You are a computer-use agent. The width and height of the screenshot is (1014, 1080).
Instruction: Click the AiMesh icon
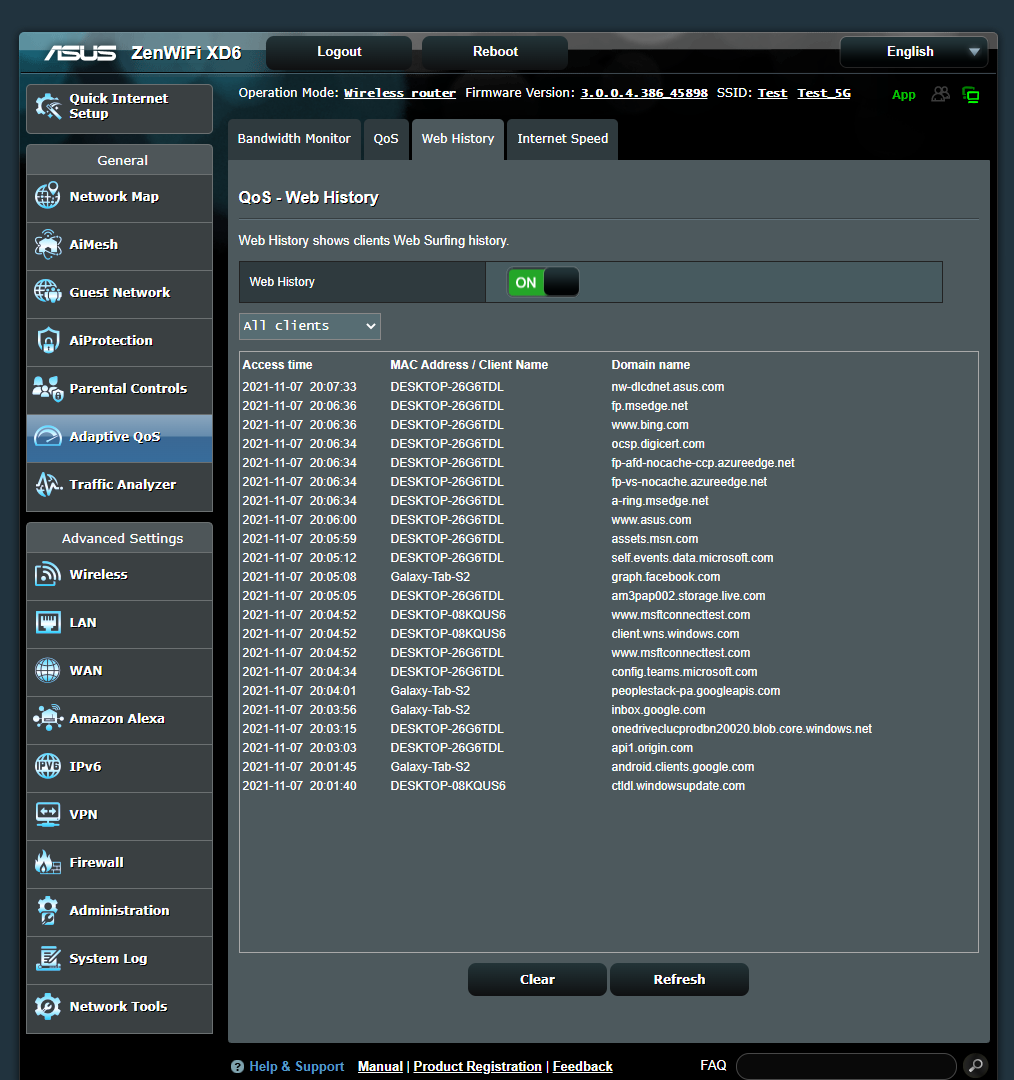click(48, 244)
